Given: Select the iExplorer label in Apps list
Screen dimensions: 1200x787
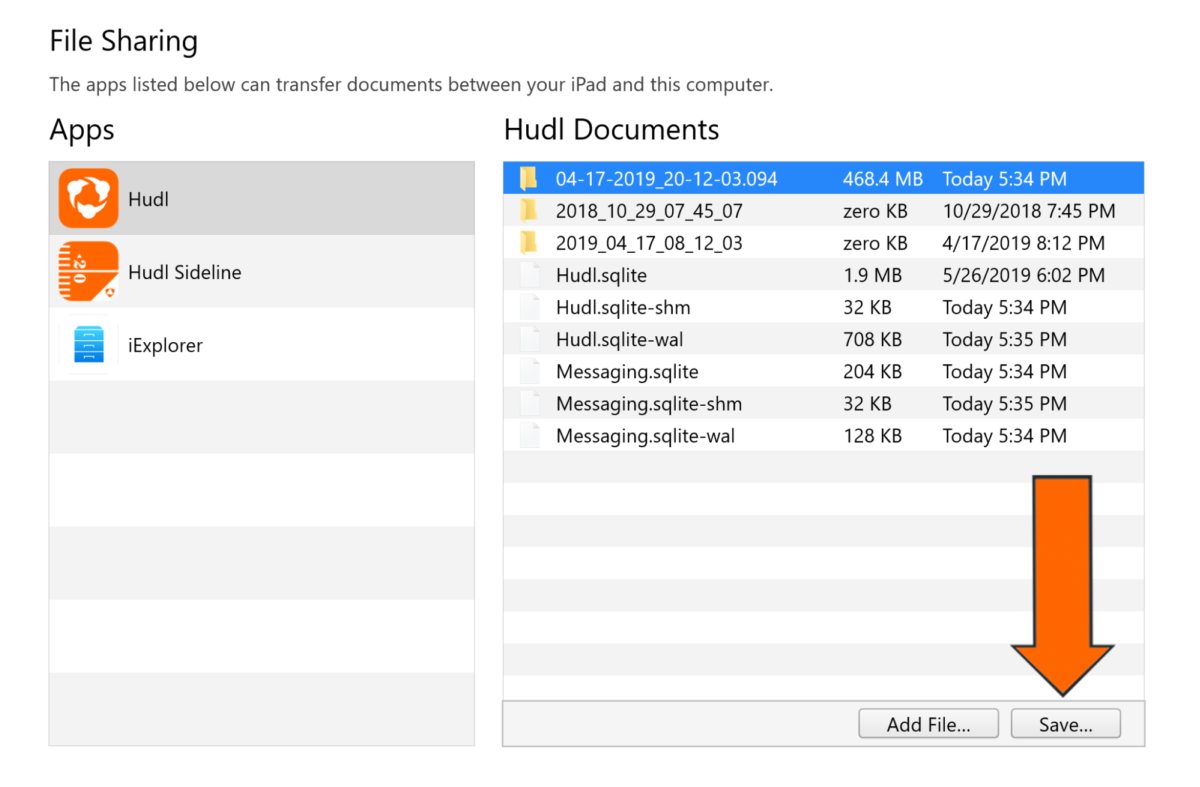Looking at the screenshot, I should (165, 346).
